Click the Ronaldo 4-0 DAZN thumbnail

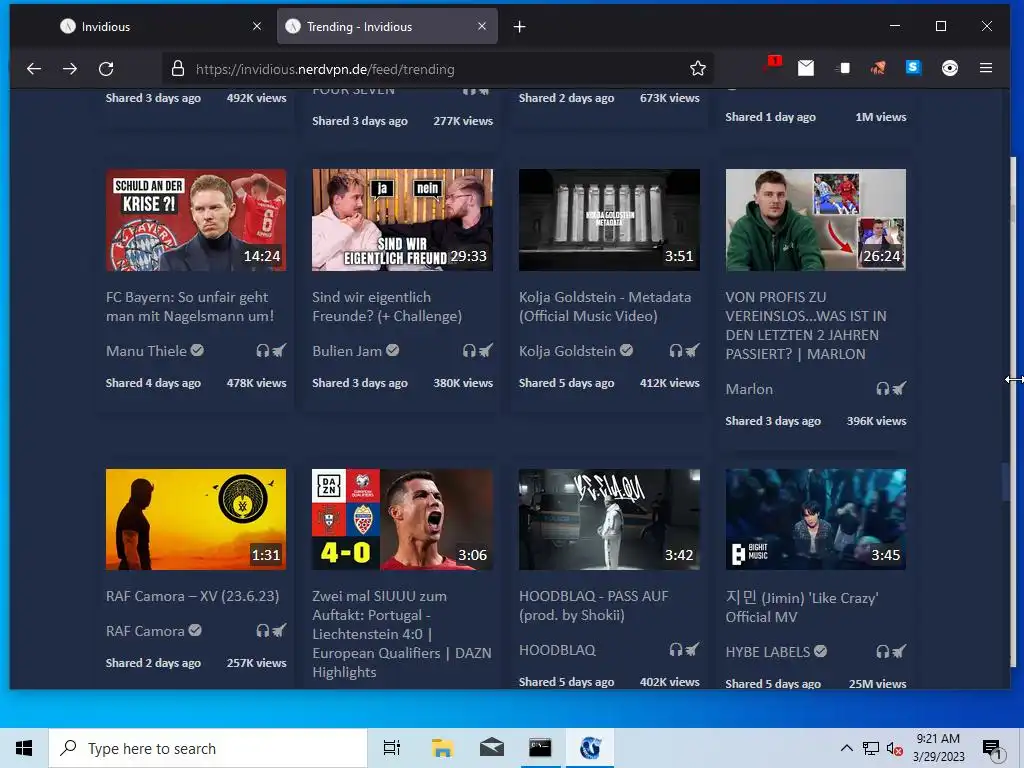tap(402, 519)
